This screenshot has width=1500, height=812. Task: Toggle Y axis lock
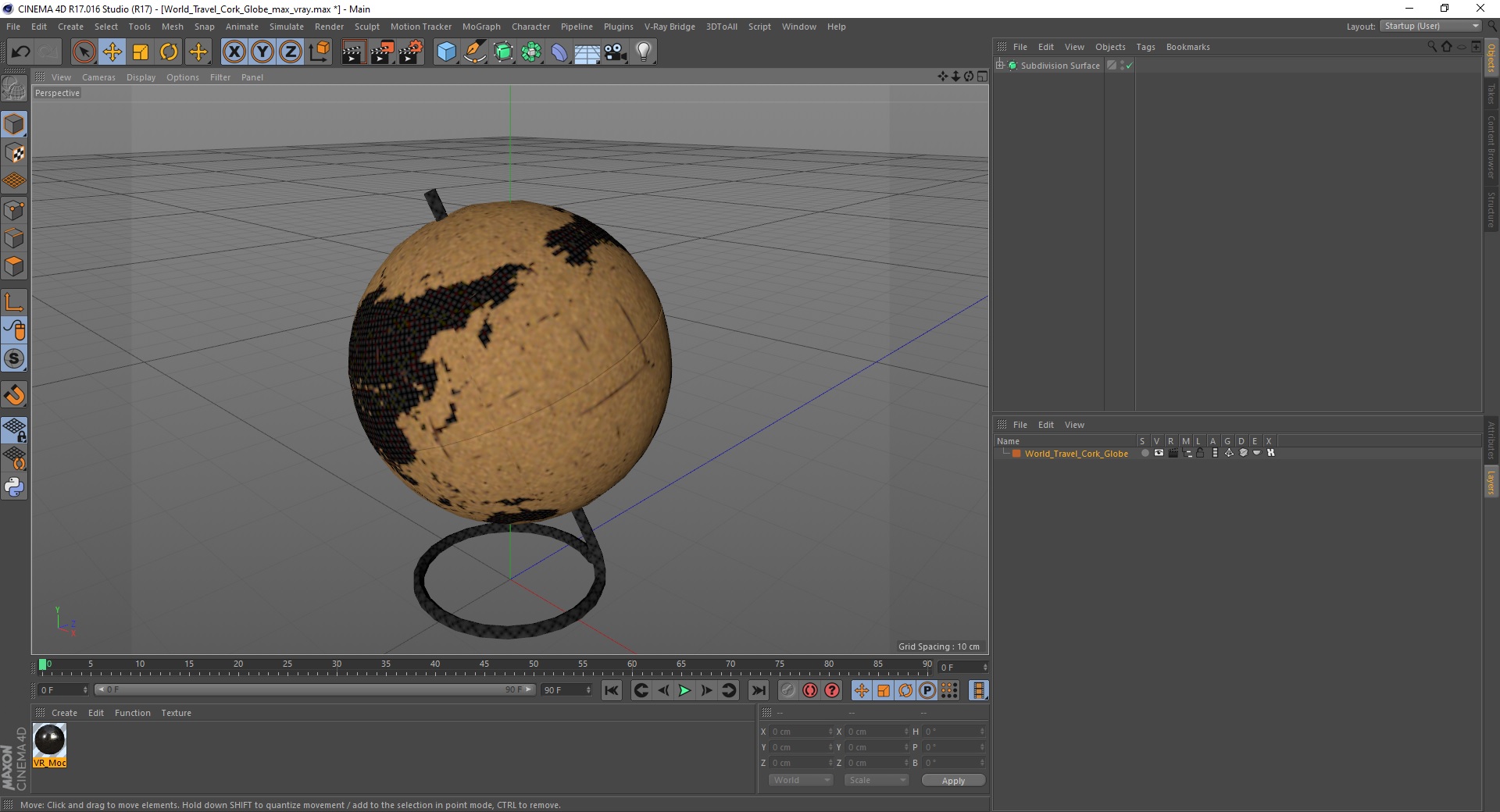pos(262,52)
